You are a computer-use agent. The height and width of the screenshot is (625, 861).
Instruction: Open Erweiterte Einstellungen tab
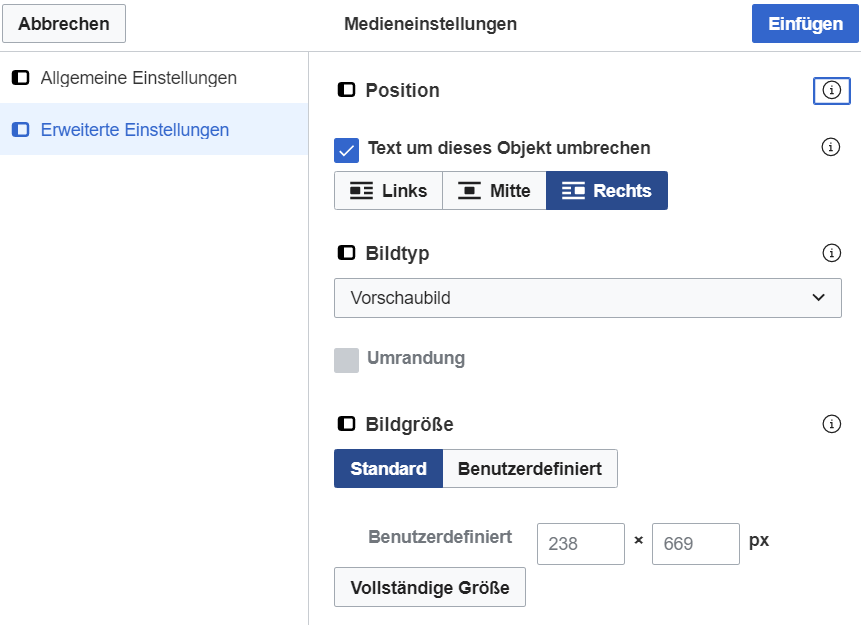pyautogui.click(x=154, y=130)
